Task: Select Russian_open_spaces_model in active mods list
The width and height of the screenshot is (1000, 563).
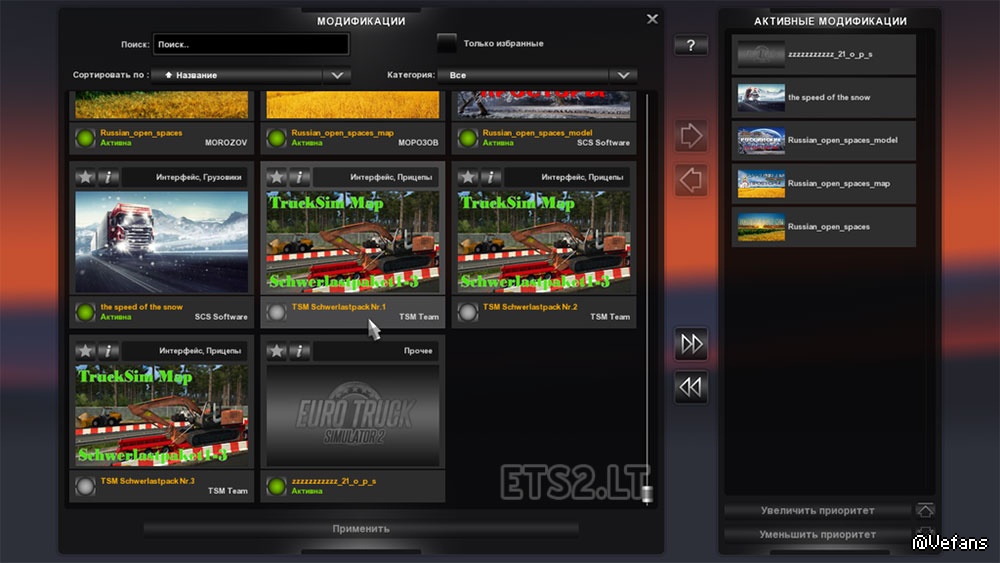Action: (x=823, y=140)
